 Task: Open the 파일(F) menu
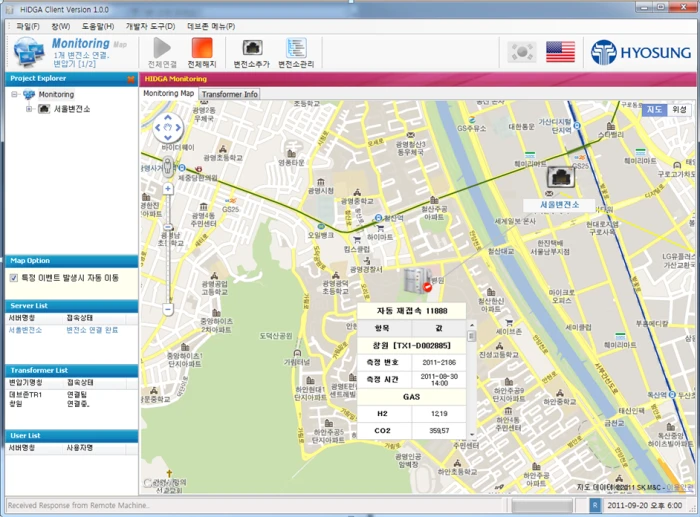click(x=28, y=26)
